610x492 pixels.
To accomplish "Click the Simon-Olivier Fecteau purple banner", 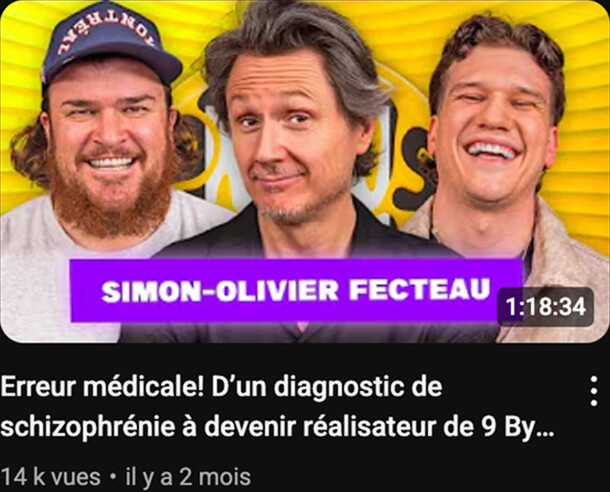I will (x=296, y=291).
